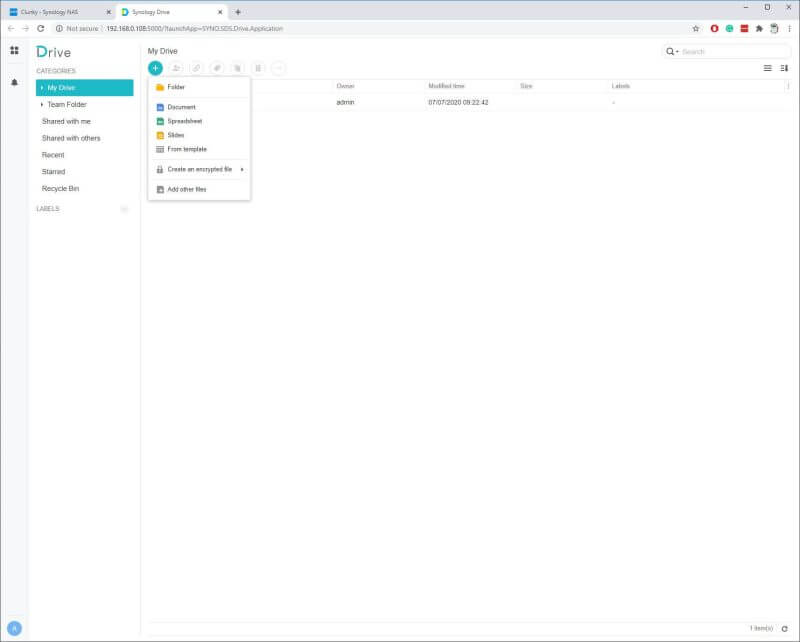Screen dimensions: 800x642
Task: Click the add label button beside LABELS
Action: [x=124, y=209]
